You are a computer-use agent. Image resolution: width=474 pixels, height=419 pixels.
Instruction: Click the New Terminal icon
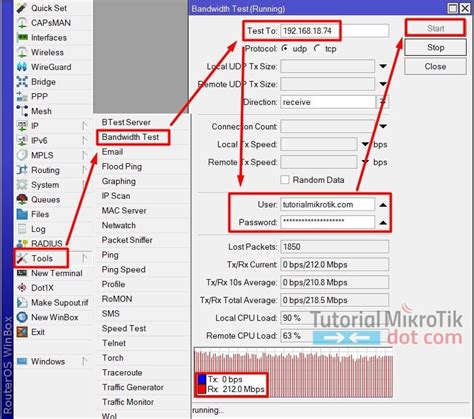(x=22, y=273)
